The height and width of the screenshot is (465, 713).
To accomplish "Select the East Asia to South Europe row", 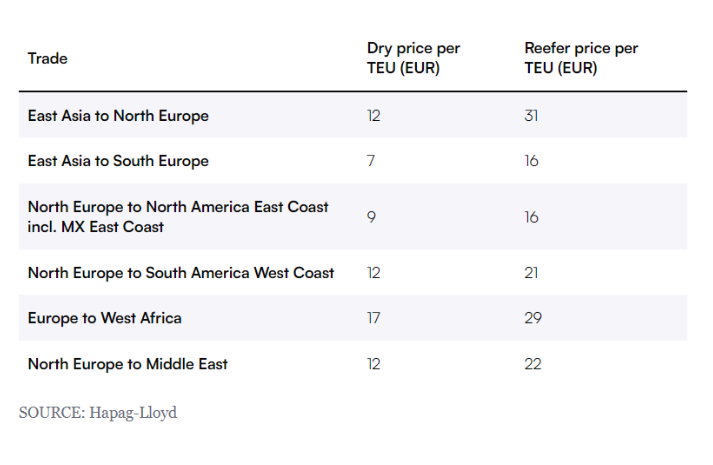I will pyautogui.click(x=353, y=160).
